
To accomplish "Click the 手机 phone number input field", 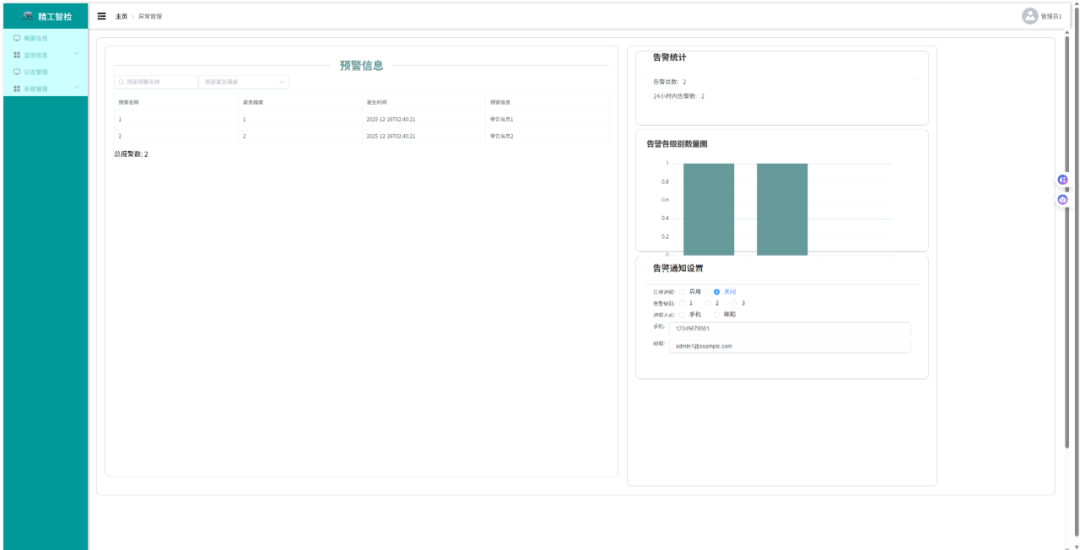I will click(789, 329).
